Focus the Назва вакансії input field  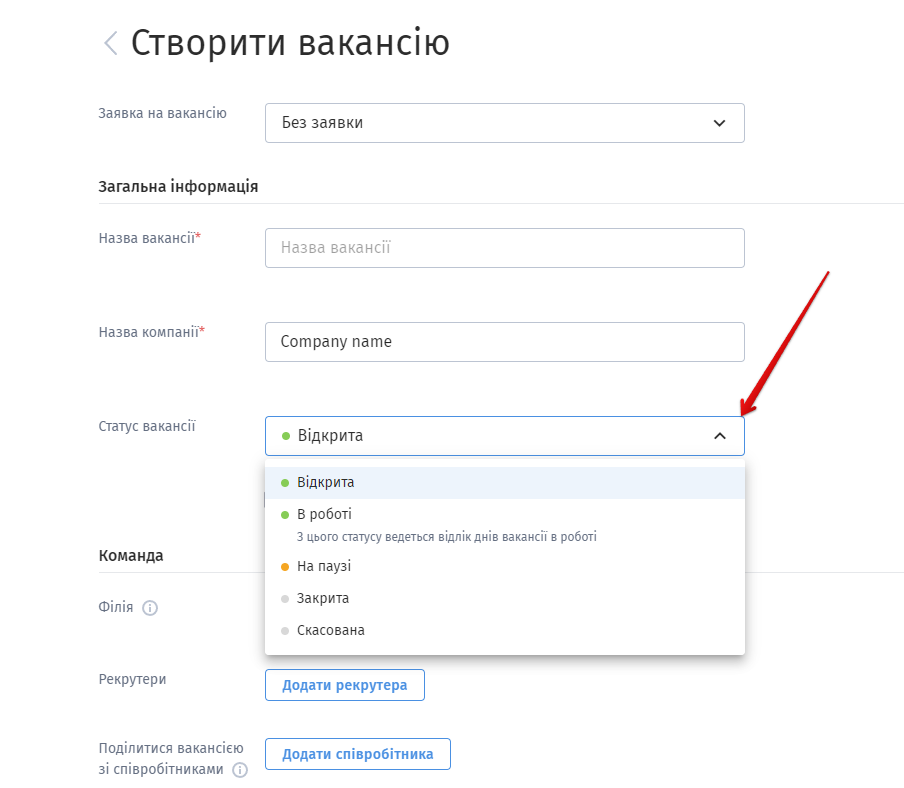(504, 248)
